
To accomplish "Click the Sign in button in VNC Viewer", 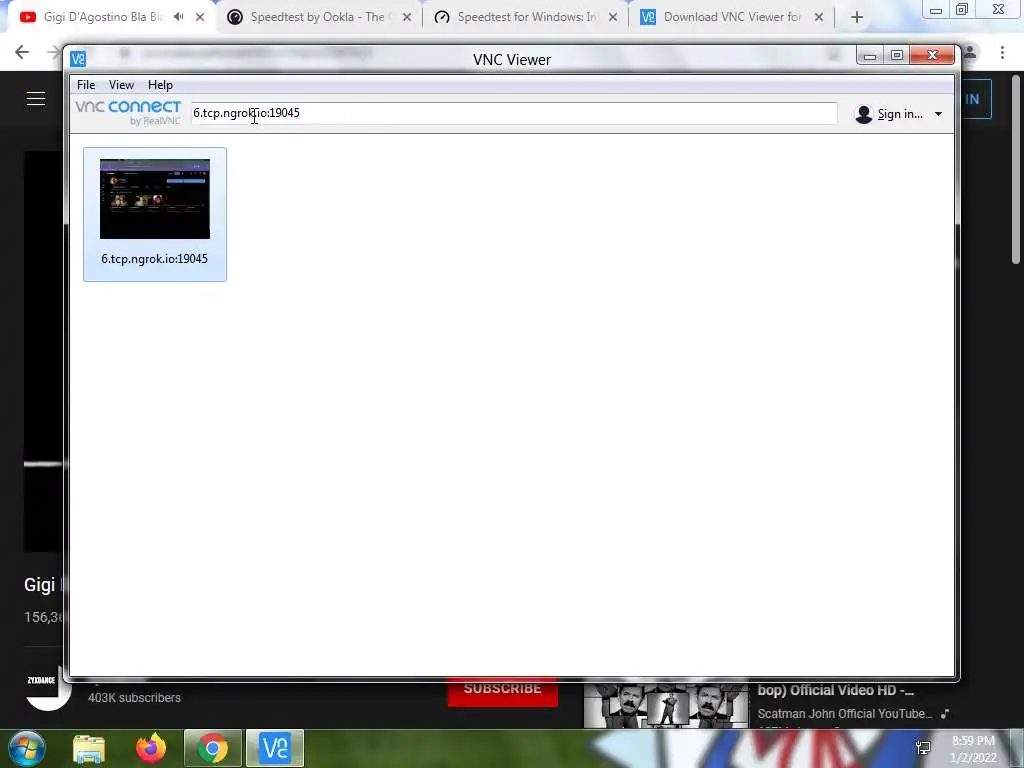I will coord(889,114).
